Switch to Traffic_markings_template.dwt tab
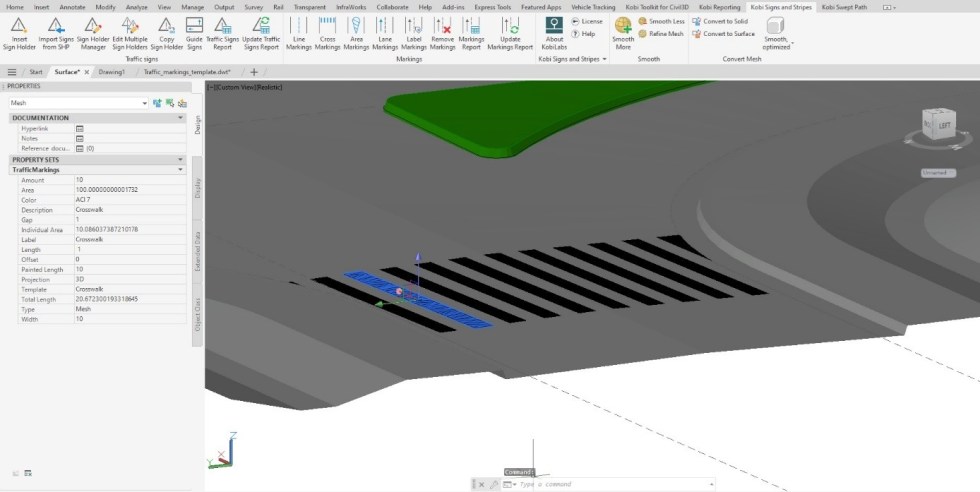Viewport: 980px width, 492px height. click(187, 72)
